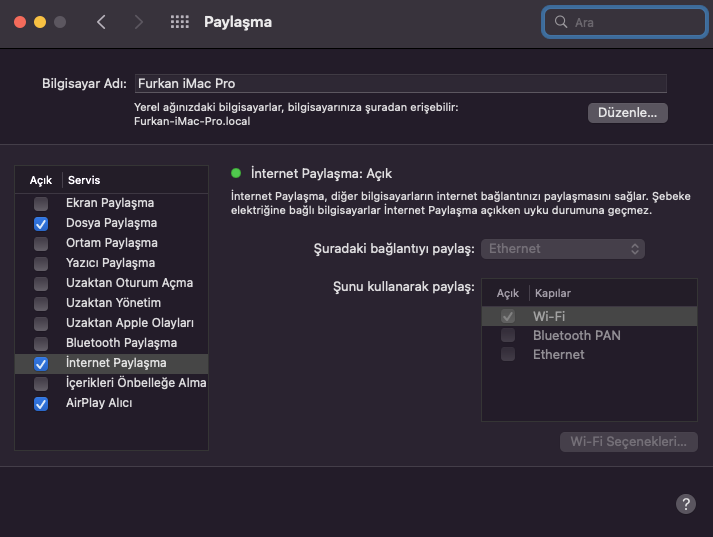Select Uzaktan Yönetim service row

click(x=113, y=303)
